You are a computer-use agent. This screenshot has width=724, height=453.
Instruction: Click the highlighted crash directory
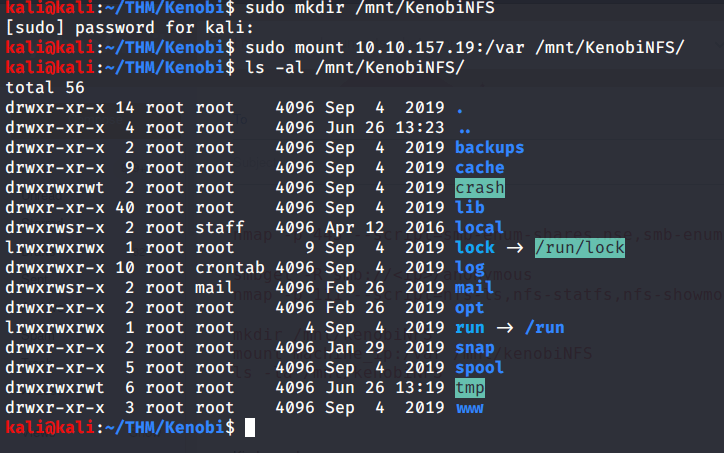click(480, 188)
